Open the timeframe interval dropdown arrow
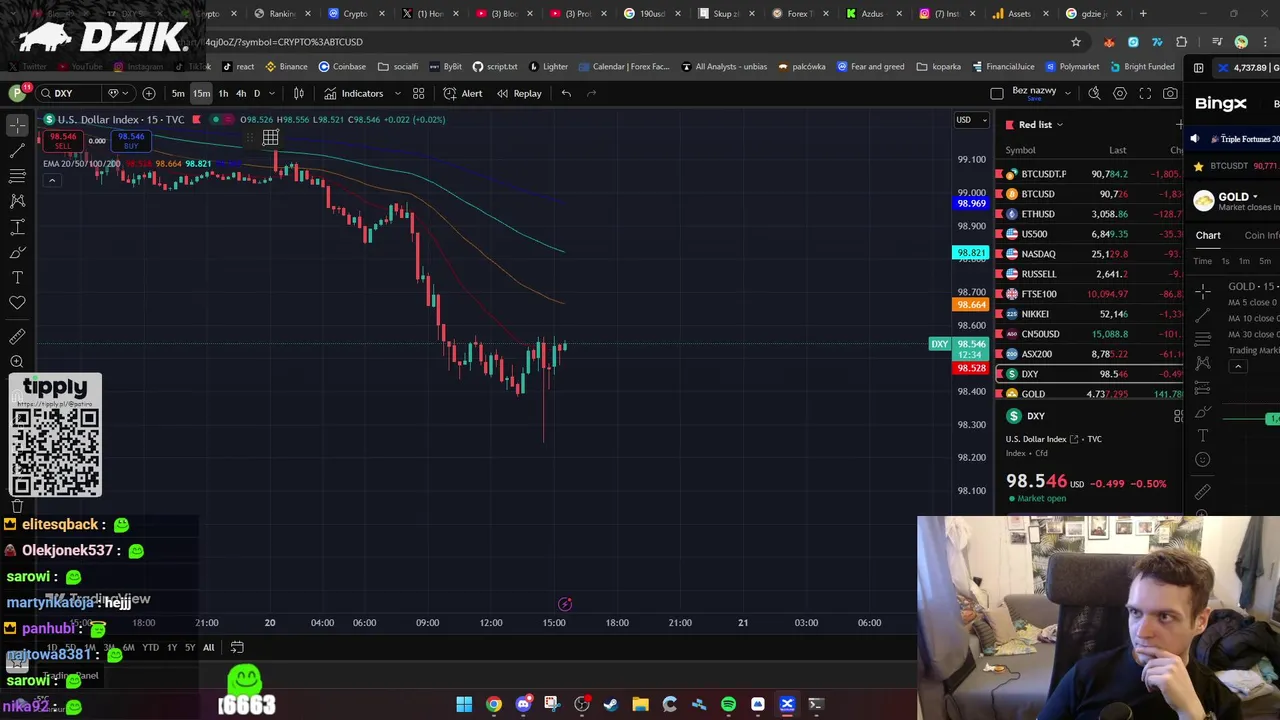 (x=271, y=93)
